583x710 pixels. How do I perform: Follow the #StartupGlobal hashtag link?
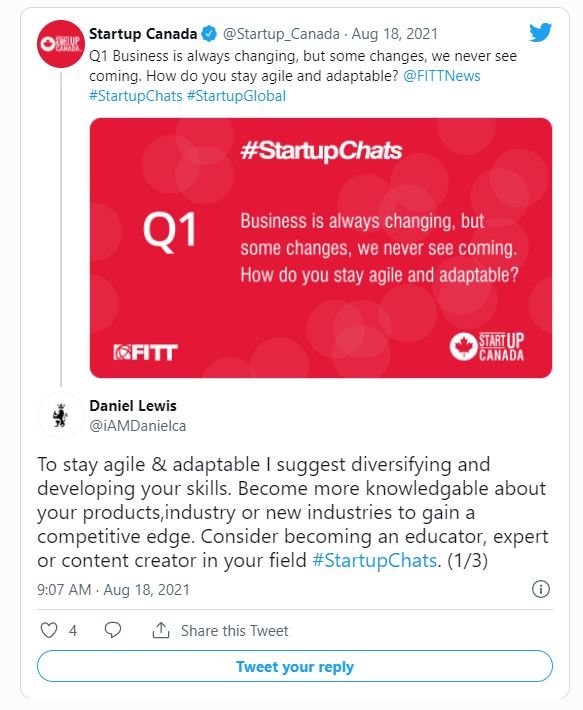coord(236,96)
